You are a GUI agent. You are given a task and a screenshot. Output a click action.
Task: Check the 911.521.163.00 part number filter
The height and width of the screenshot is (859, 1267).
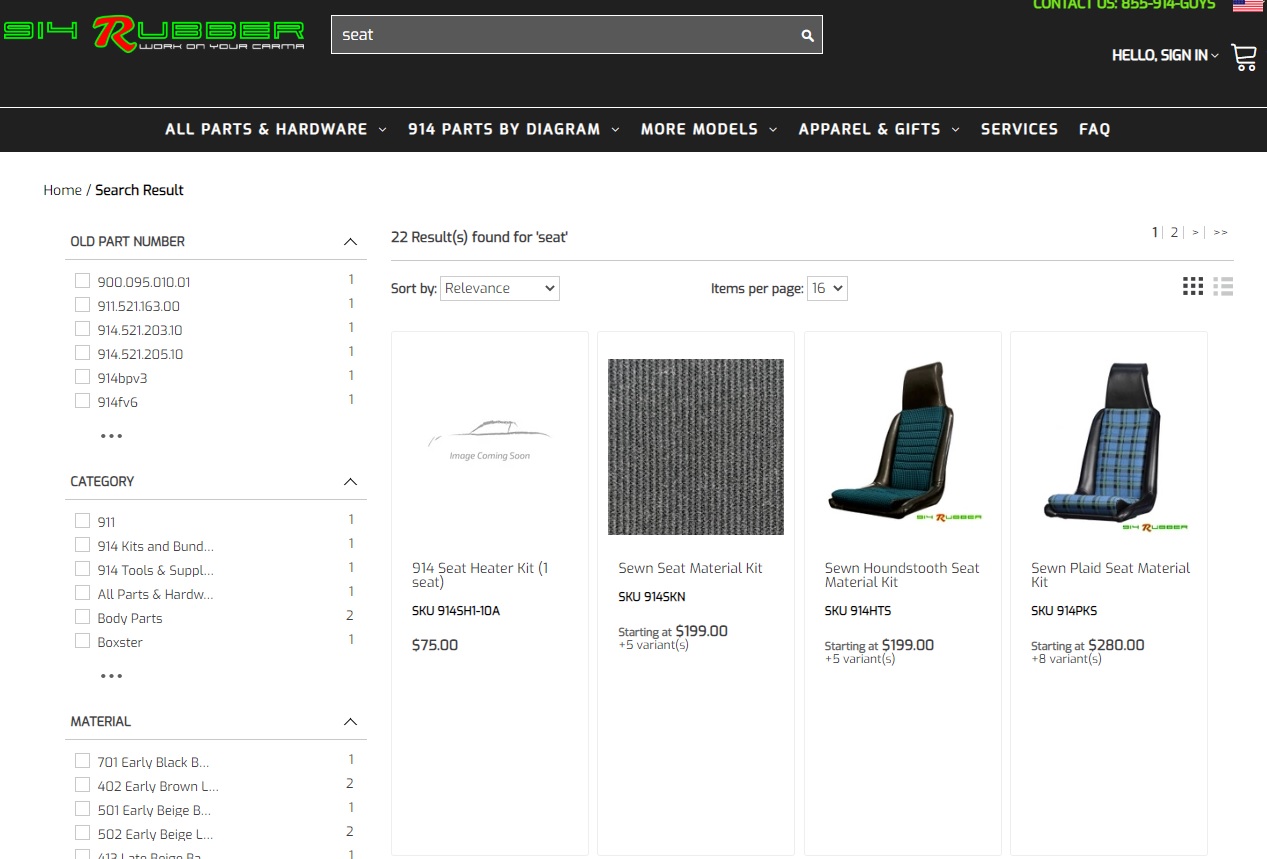(x=83, y=305)
